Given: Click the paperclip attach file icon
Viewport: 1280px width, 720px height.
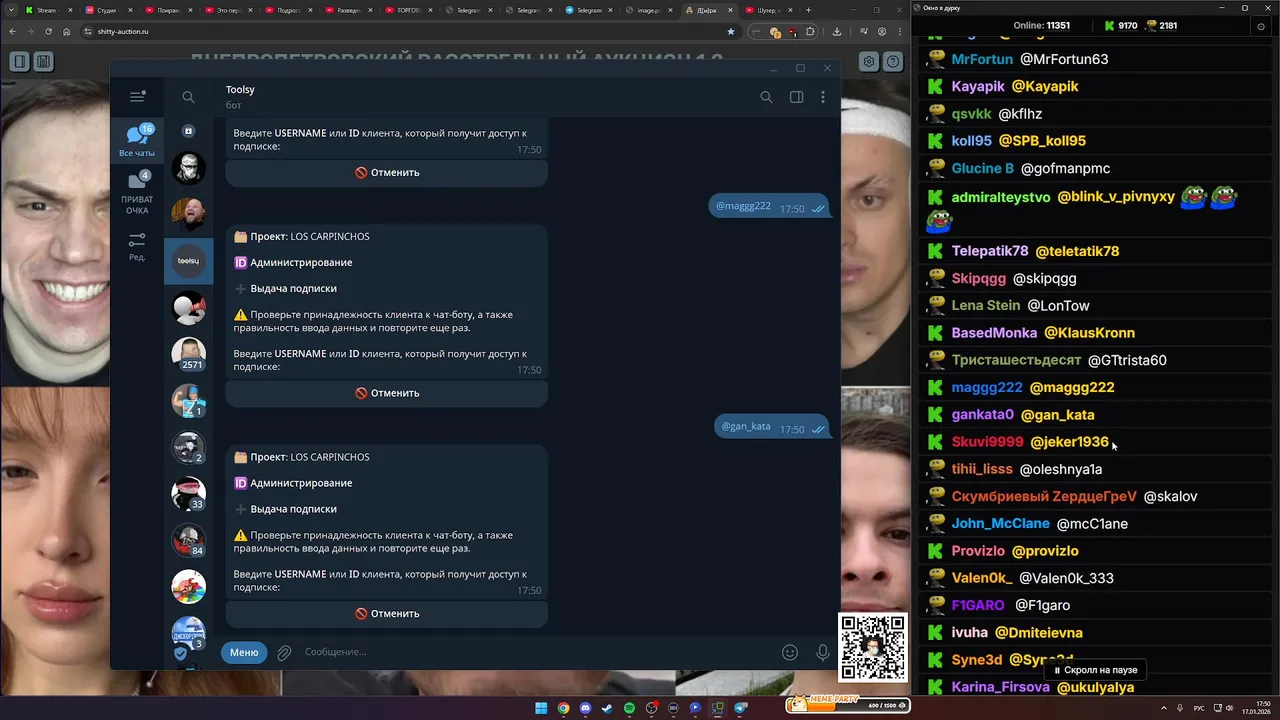Looking at the screenshot, I should (284, 652).
